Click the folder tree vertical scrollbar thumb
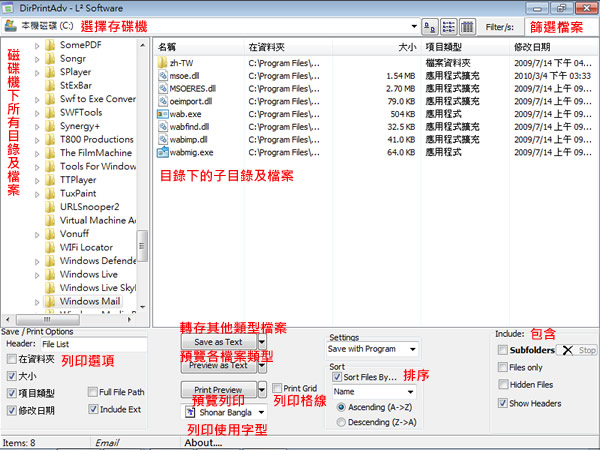600x450 pixels. coord(142,246)
